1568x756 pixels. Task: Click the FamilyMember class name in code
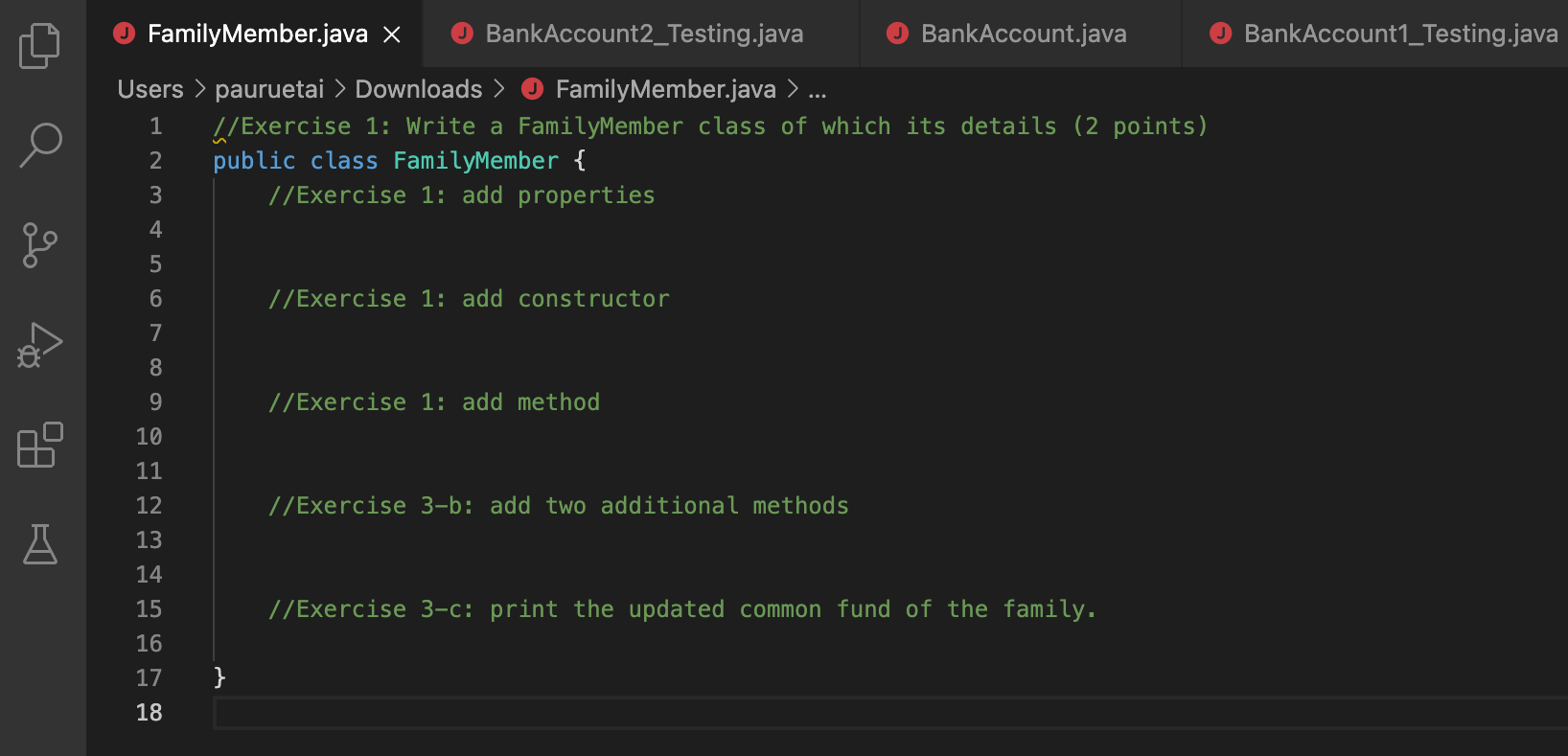[475, 161]
